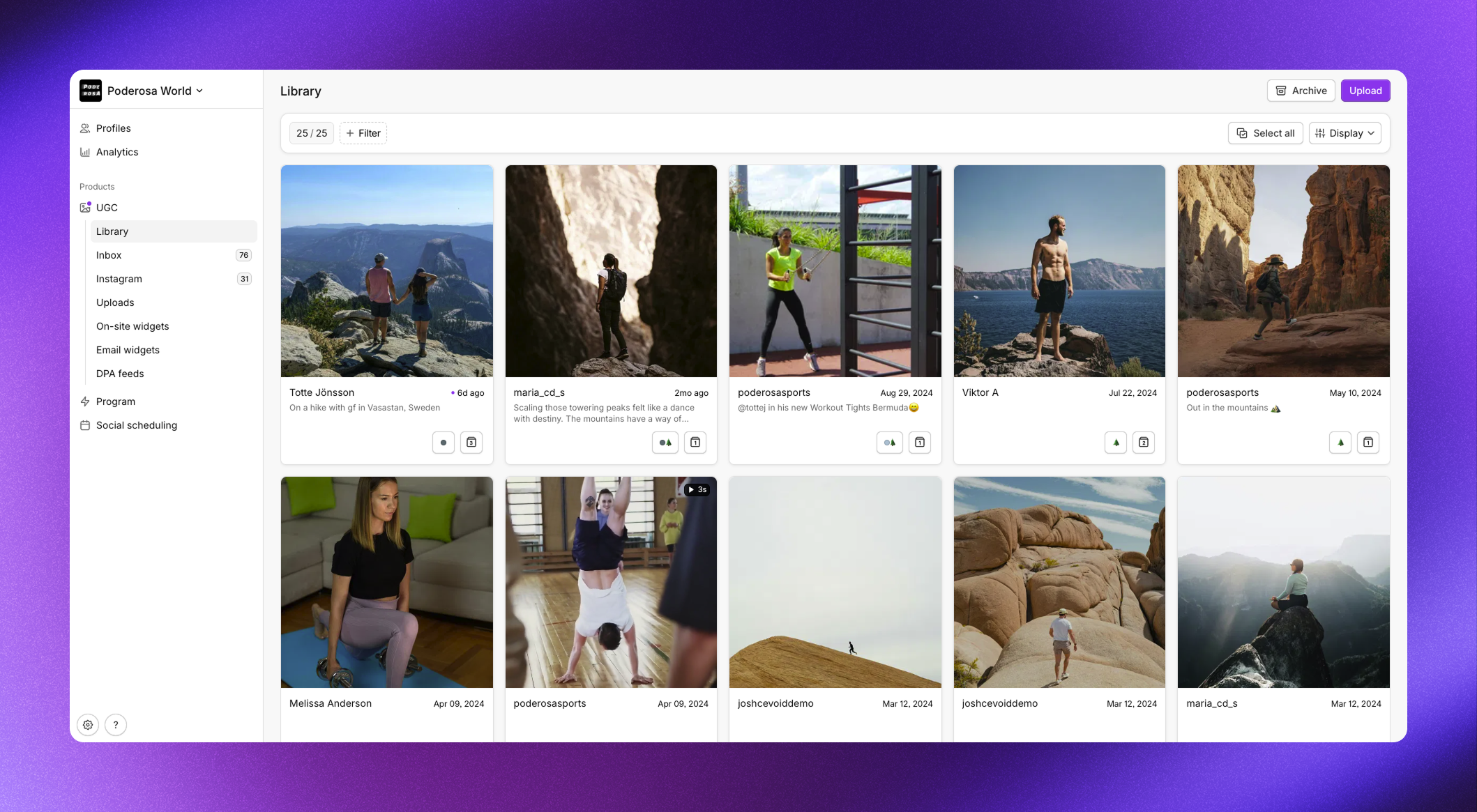
Task: Click placements icon on Aug 29 poderosasports card
Action: pos(920,443)
